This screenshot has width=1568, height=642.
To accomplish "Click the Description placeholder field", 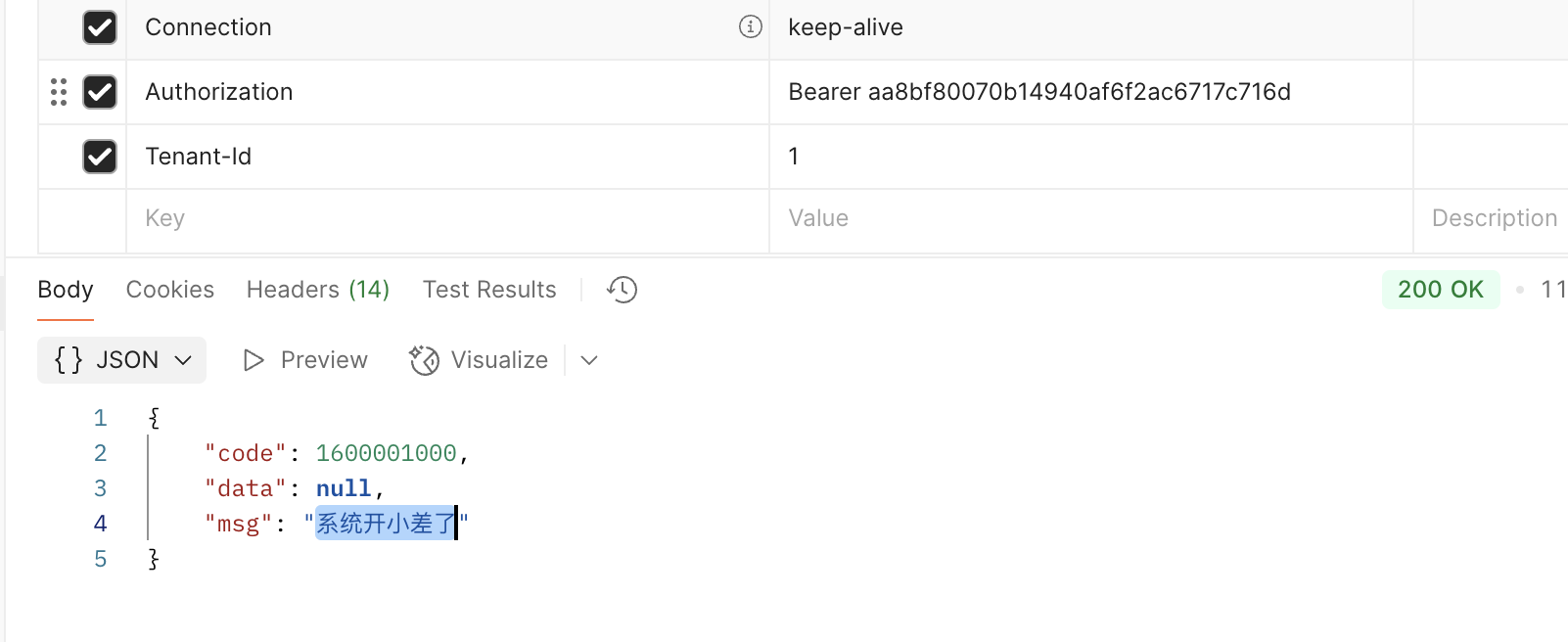I will pyautogui.click(x=1494, y=218).
